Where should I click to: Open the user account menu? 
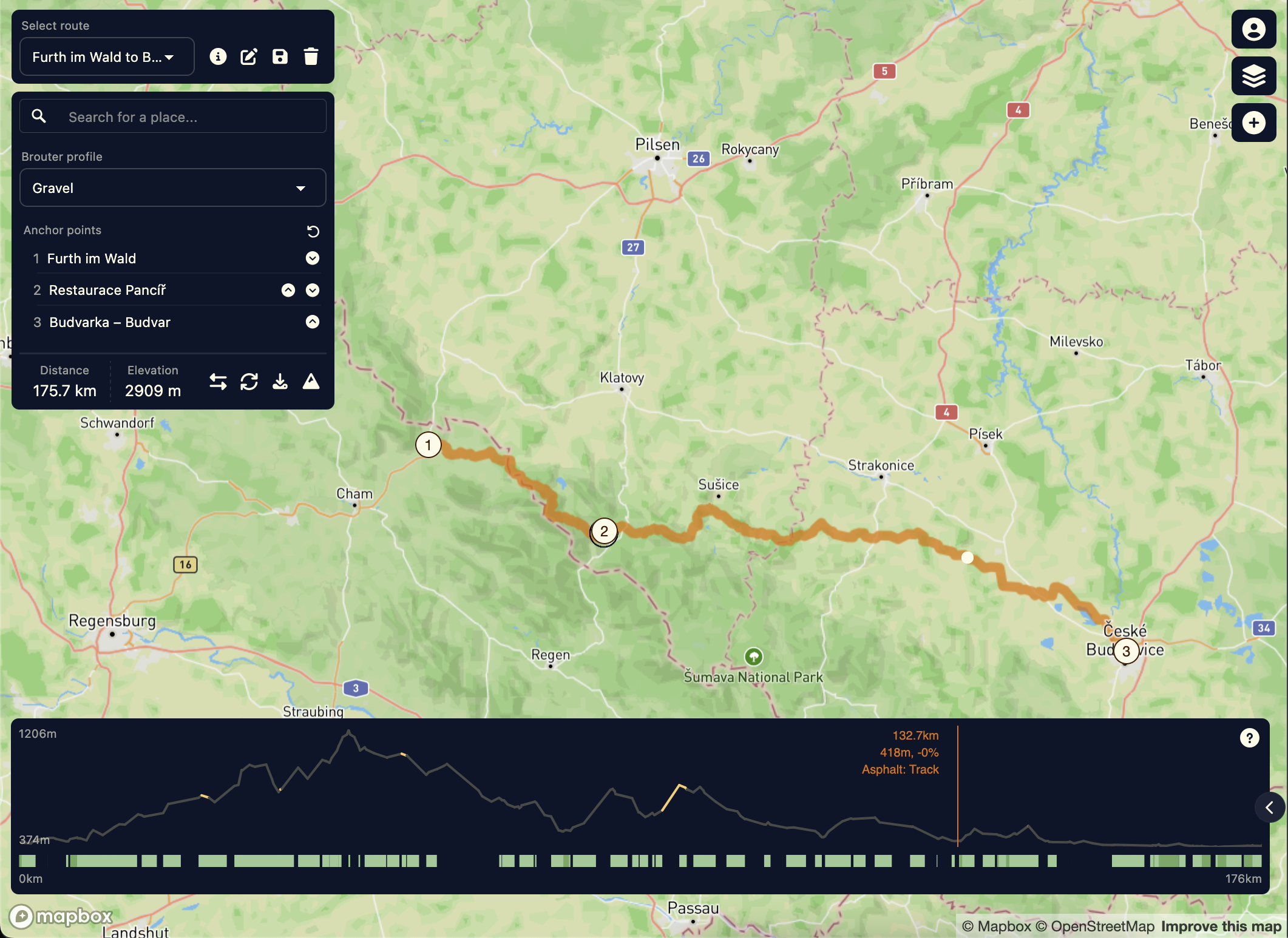click(x=1253, y=29)
